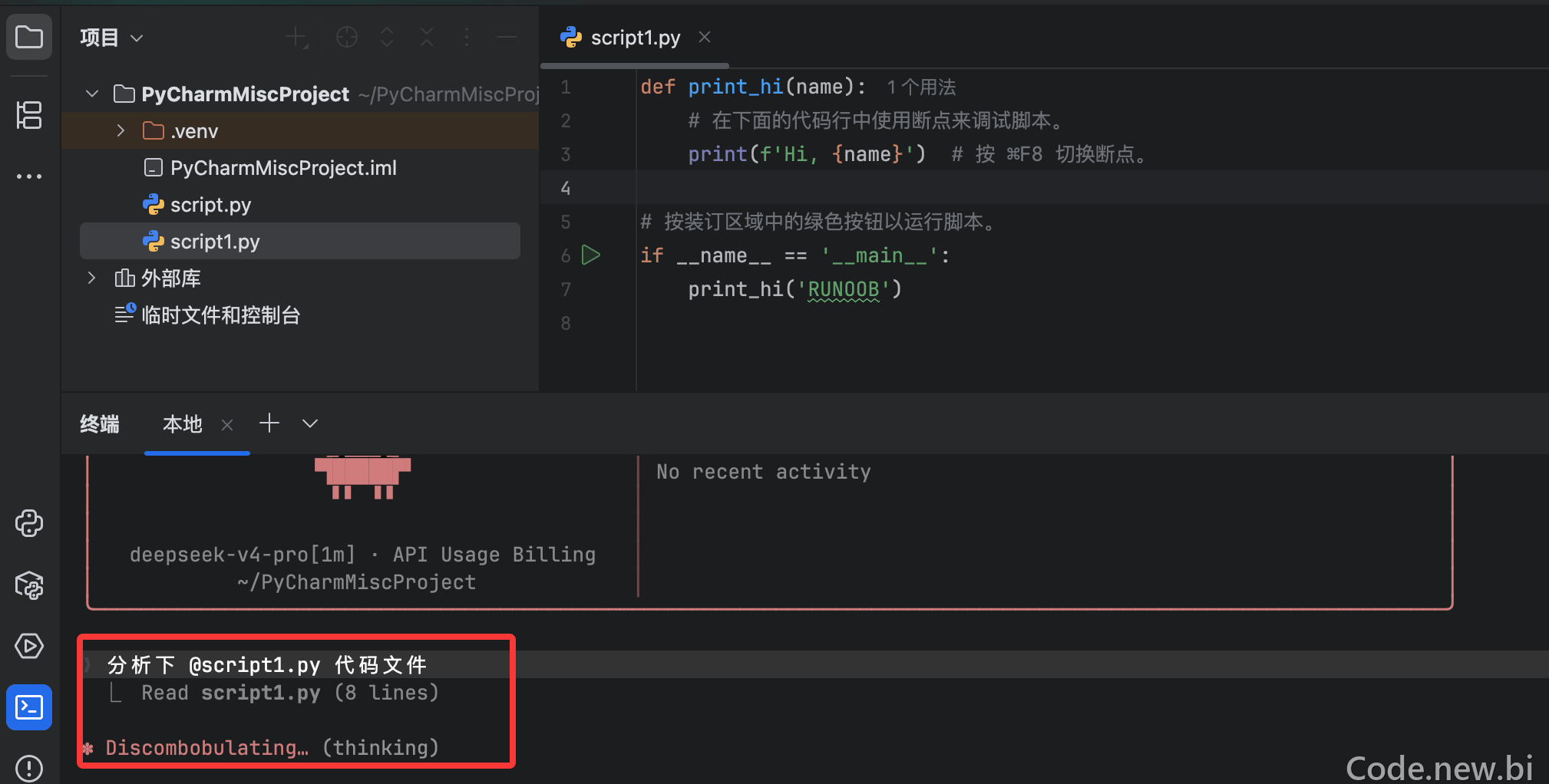1549x784 pixels.
Task: Collapse the PyCharmMiscProject root node
Action: [92, 94]
